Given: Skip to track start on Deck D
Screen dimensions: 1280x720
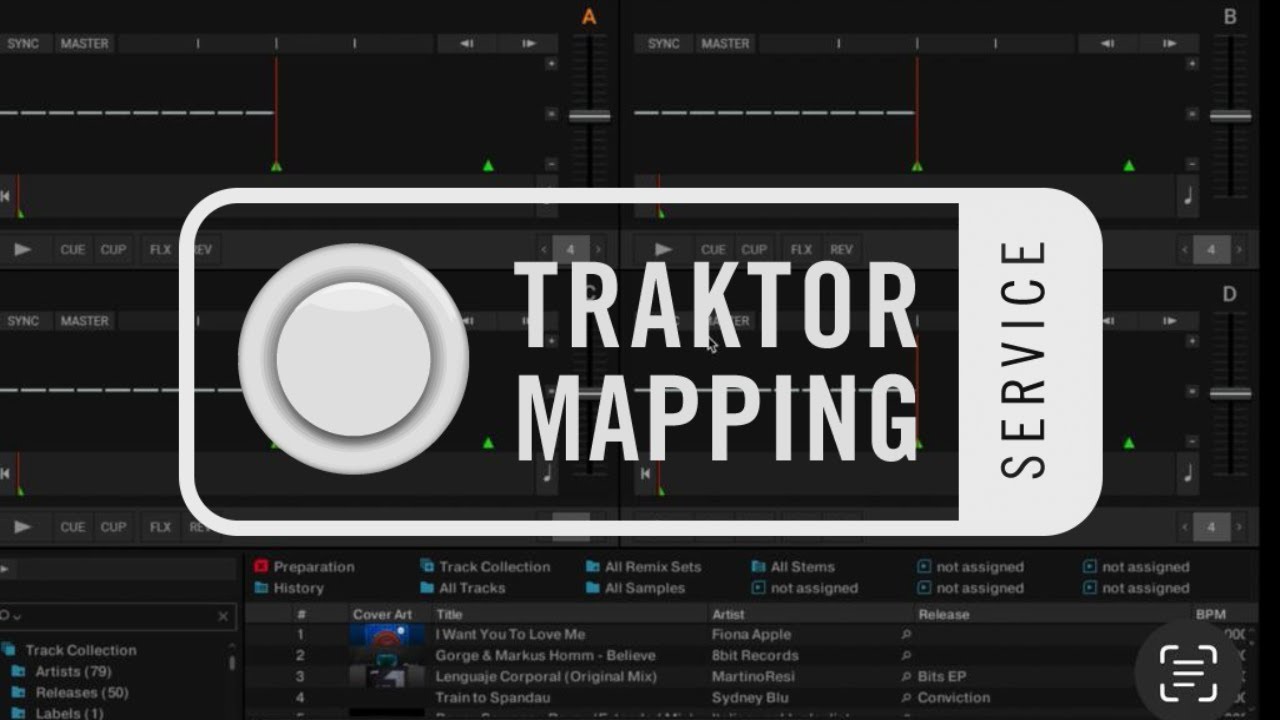Looking at the screenshot, I should tap(645, 473).
